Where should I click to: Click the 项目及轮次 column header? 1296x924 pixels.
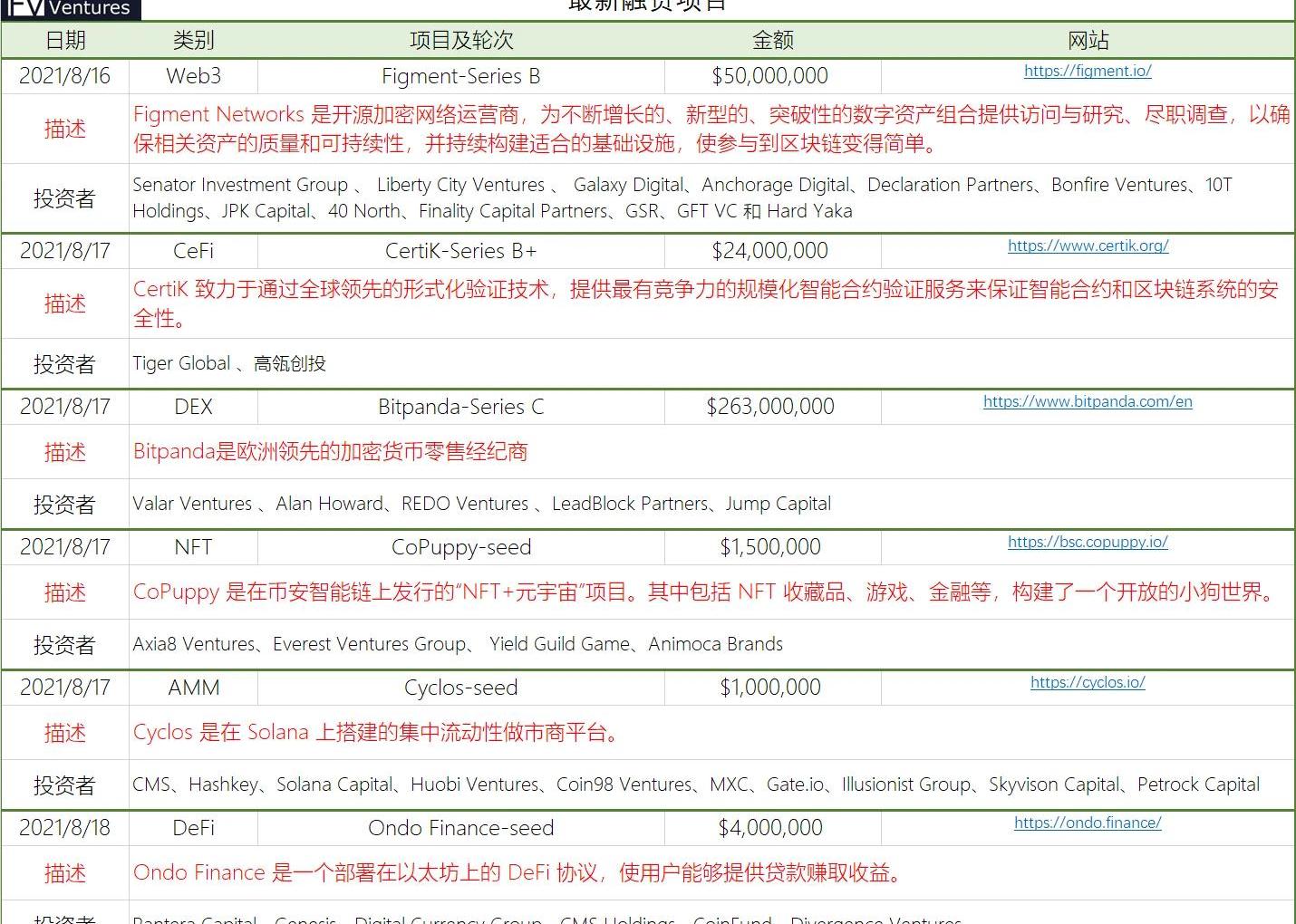click(x=461, y=40)
